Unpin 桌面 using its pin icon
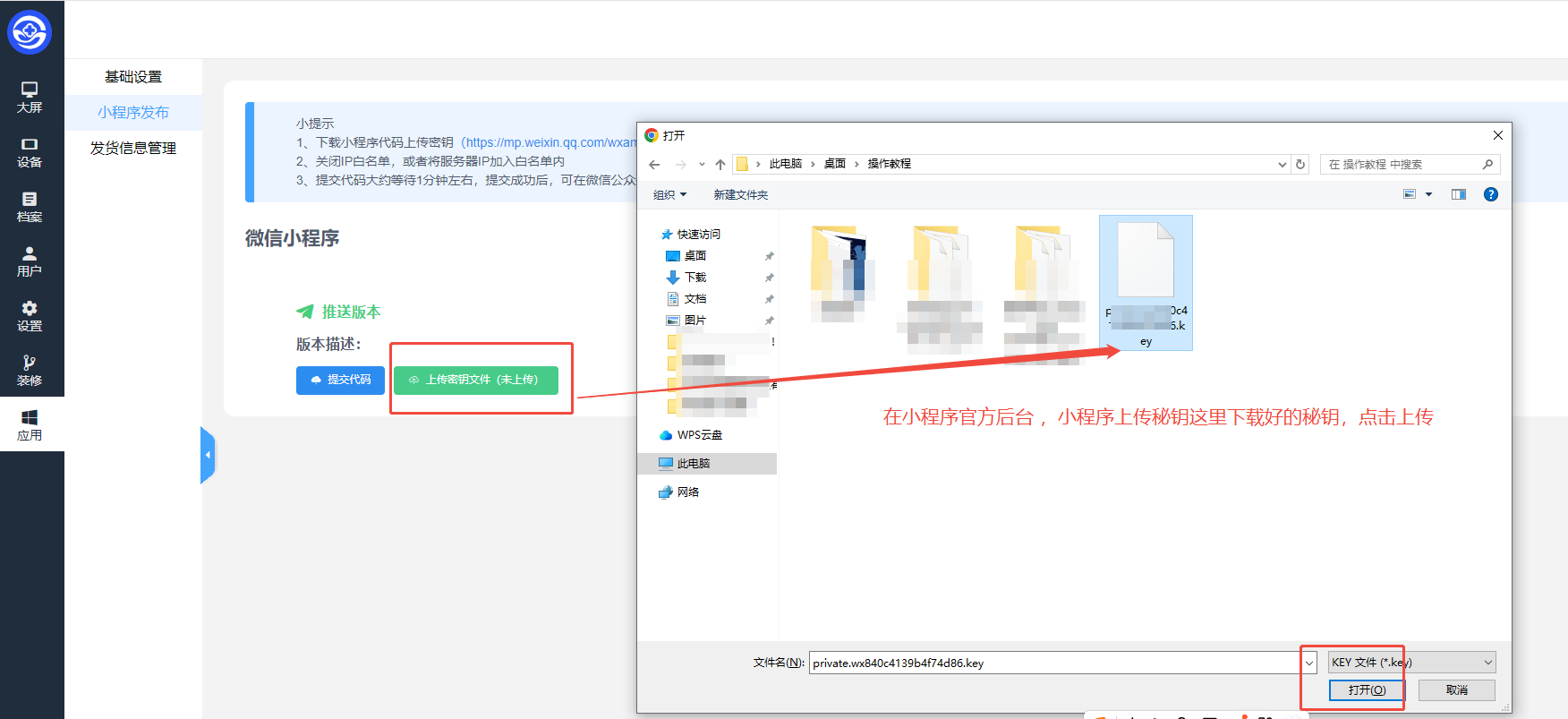The width and height of the screenshot is (1568, 719). 769,256
